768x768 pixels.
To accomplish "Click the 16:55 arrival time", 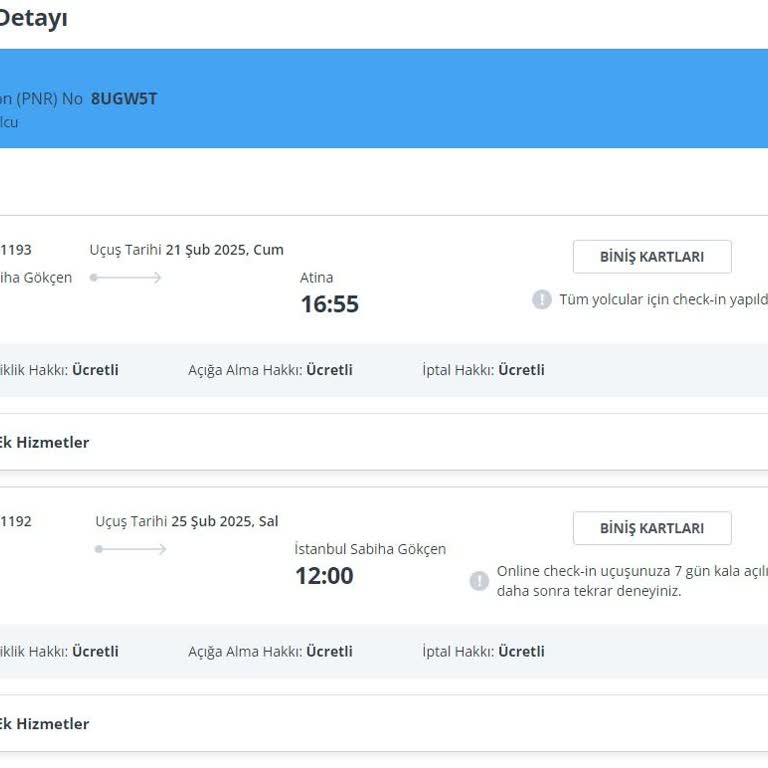I will (x=329, y=304).
